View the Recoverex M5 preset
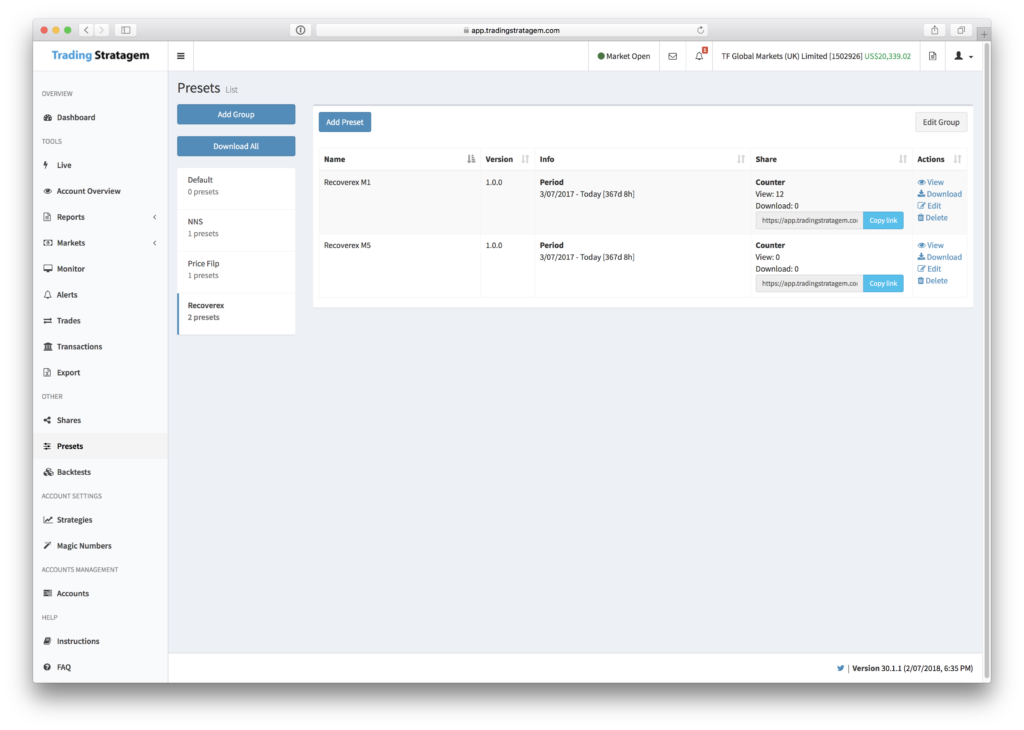 [x=931, y=246]
